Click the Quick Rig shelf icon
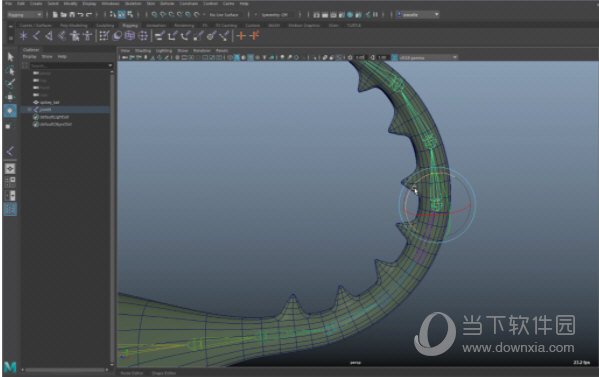 point(87,36)
